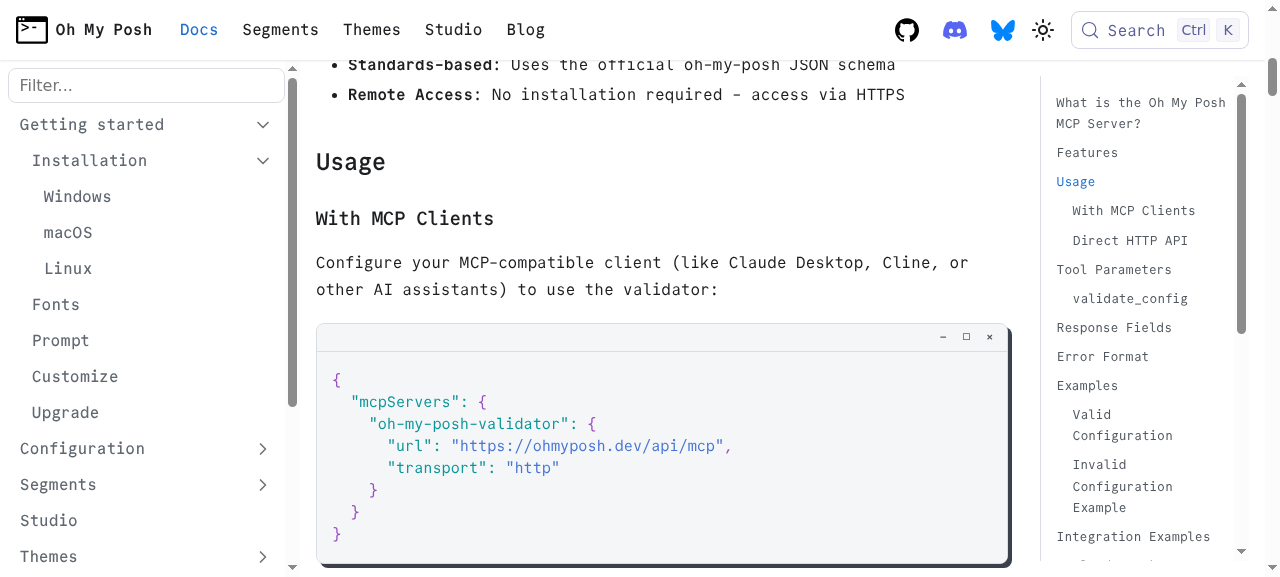This screenshot has height=577, width=1280.
Task: Open the Segments nav item in header
Action: 280,30
